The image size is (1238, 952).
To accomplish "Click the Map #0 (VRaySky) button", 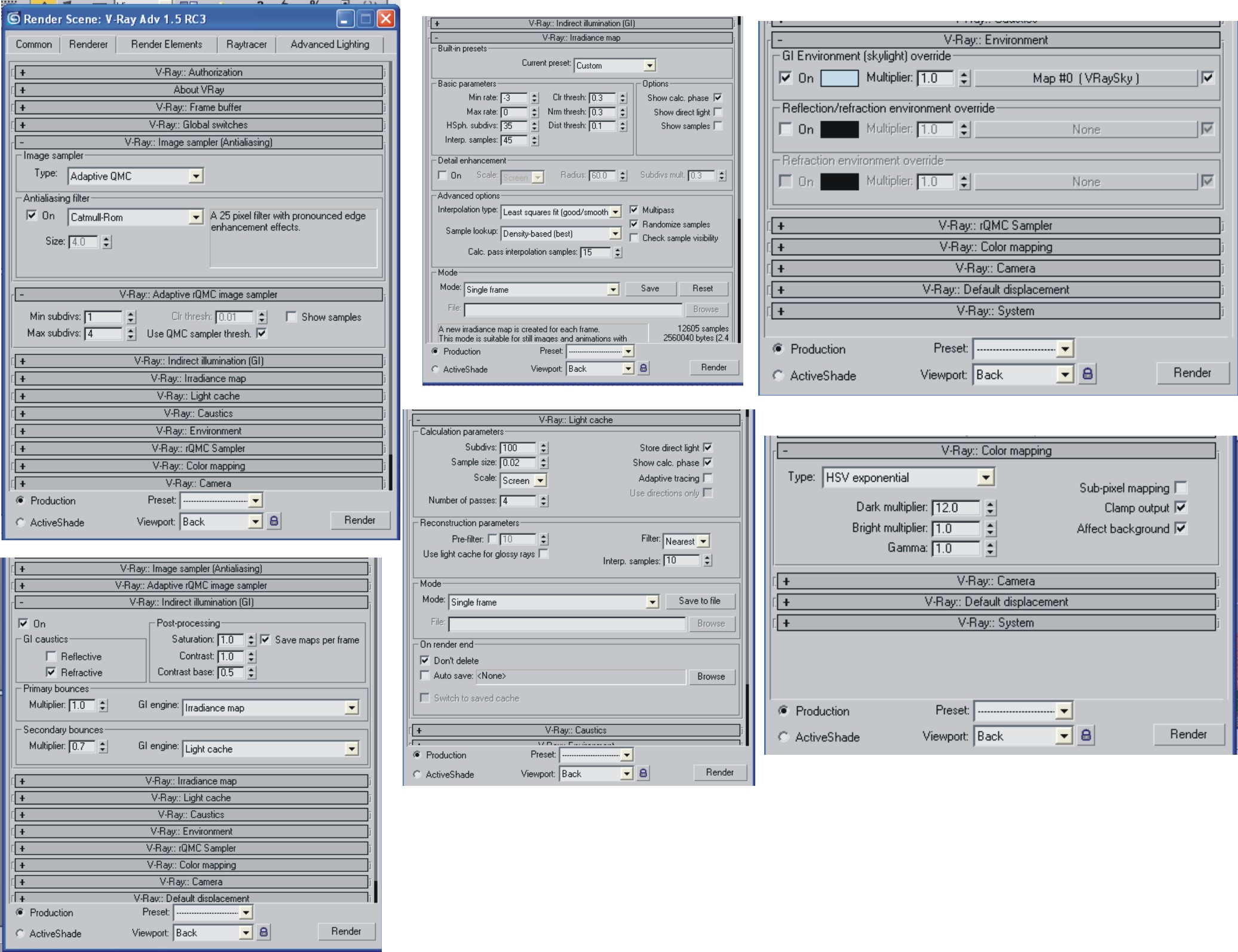I will [1086, 78].
